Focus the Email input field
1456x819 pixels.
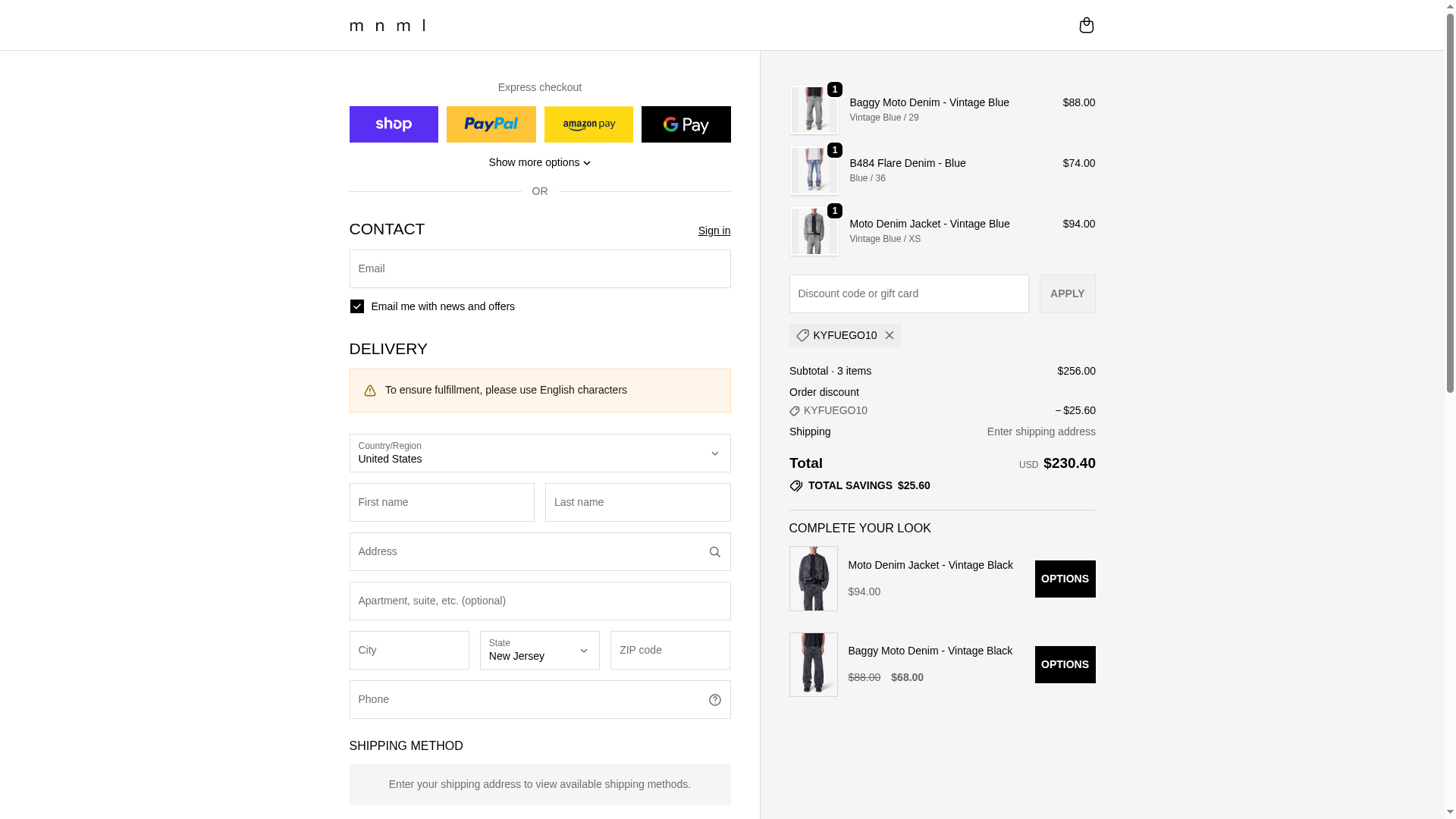(539, 268)
